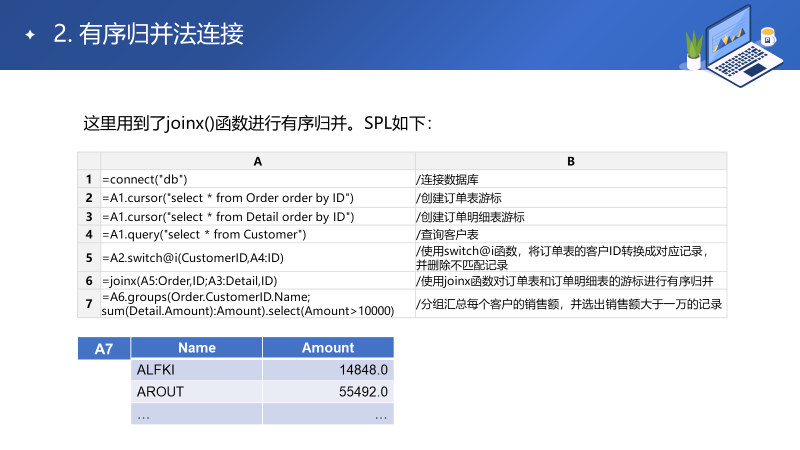
Task: Click the Name column header in result table
Action: tap(197, 347)
